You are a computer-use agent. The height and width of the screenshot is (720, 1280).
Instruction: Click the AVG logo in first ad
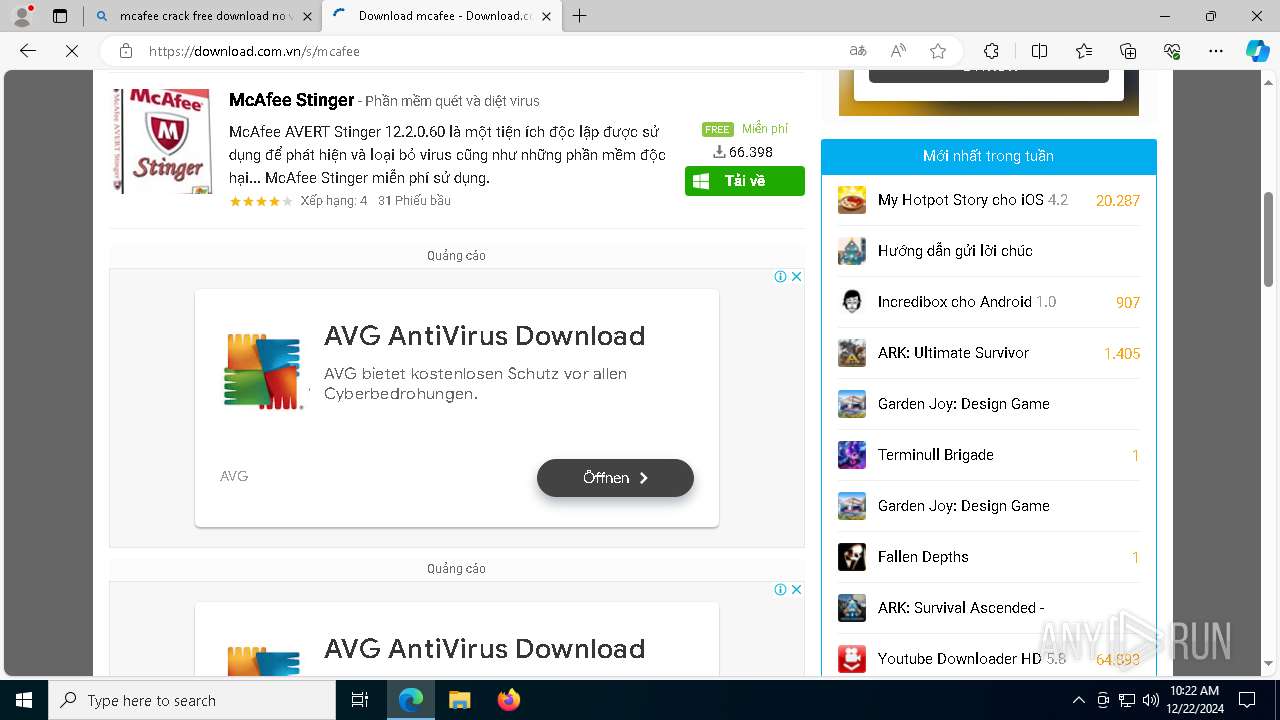point(262,372)
